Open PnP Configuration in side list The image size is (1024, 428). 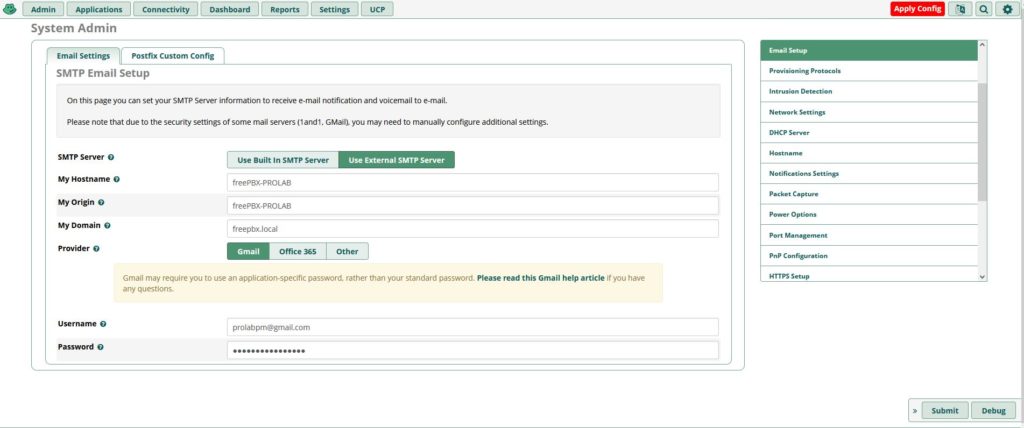[869, 255]
